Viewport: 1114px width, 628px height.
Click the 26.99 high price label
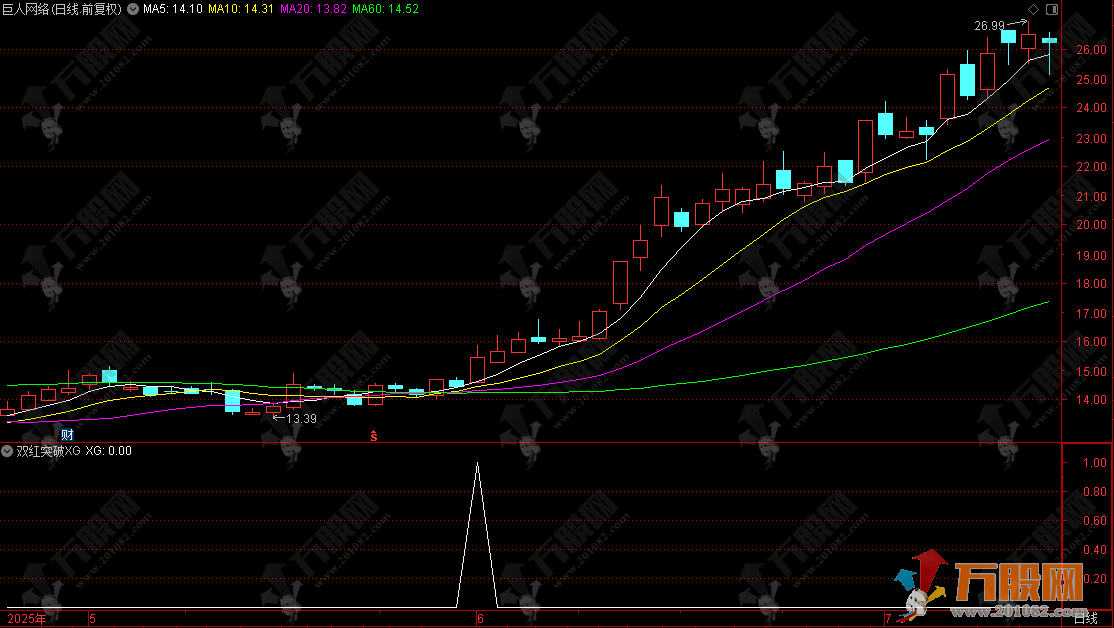[989, 26]
